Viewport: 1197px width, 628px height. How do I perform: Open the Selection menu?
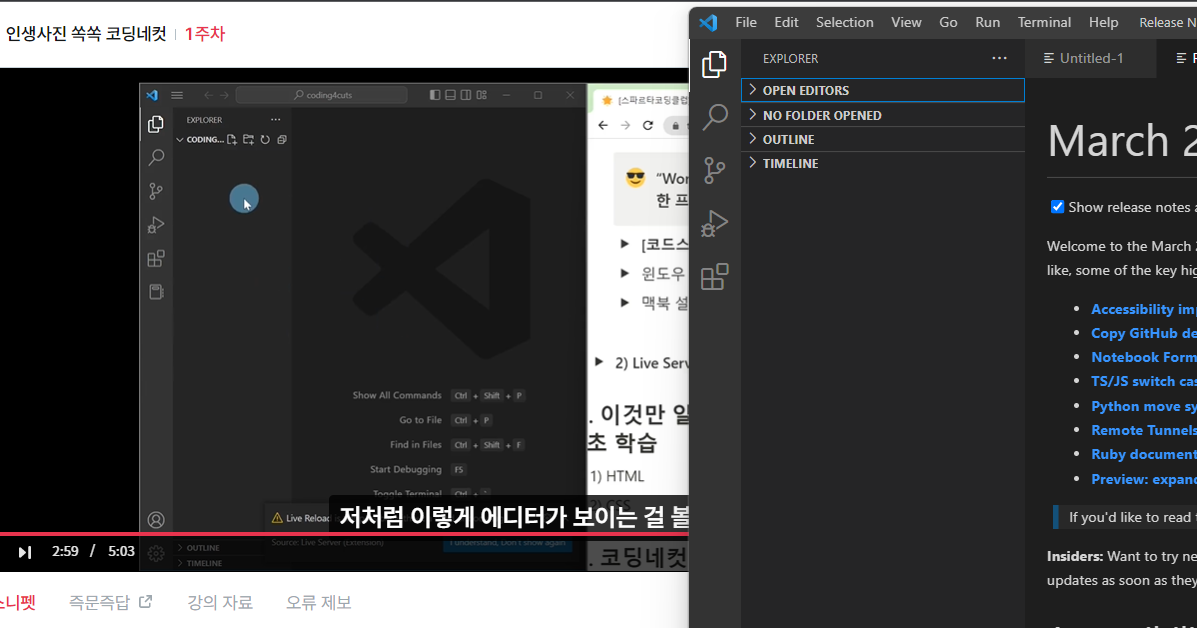click(844, 22)
